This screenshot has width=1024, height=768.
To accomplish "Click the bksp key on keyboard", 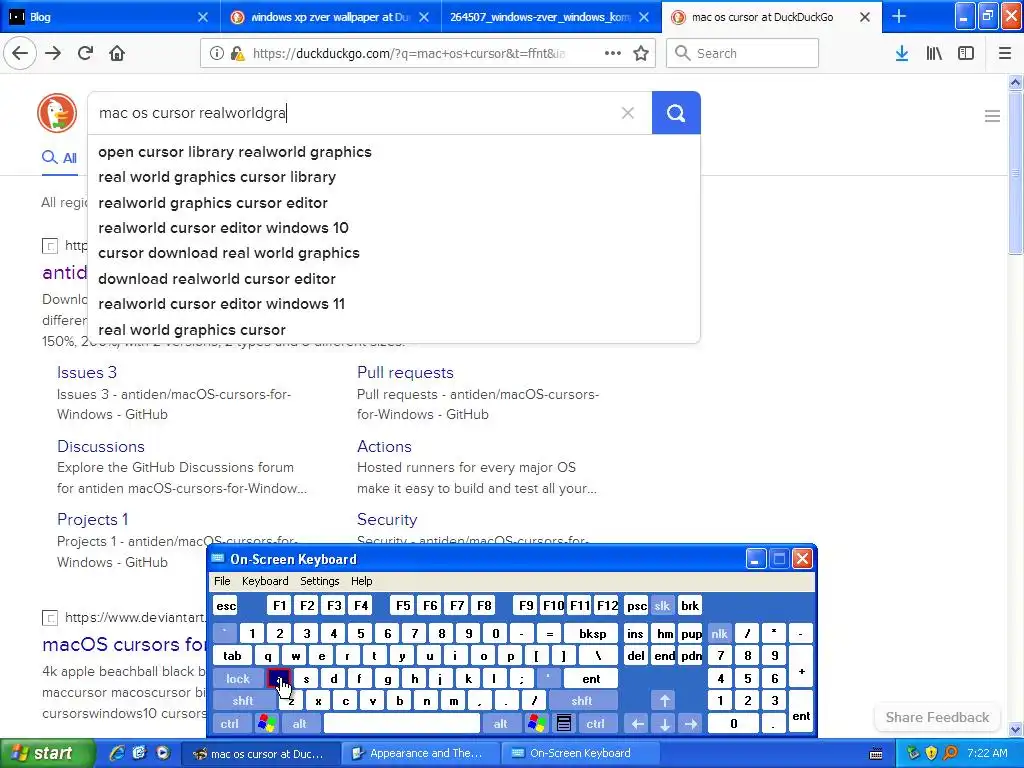I will 592,633.
